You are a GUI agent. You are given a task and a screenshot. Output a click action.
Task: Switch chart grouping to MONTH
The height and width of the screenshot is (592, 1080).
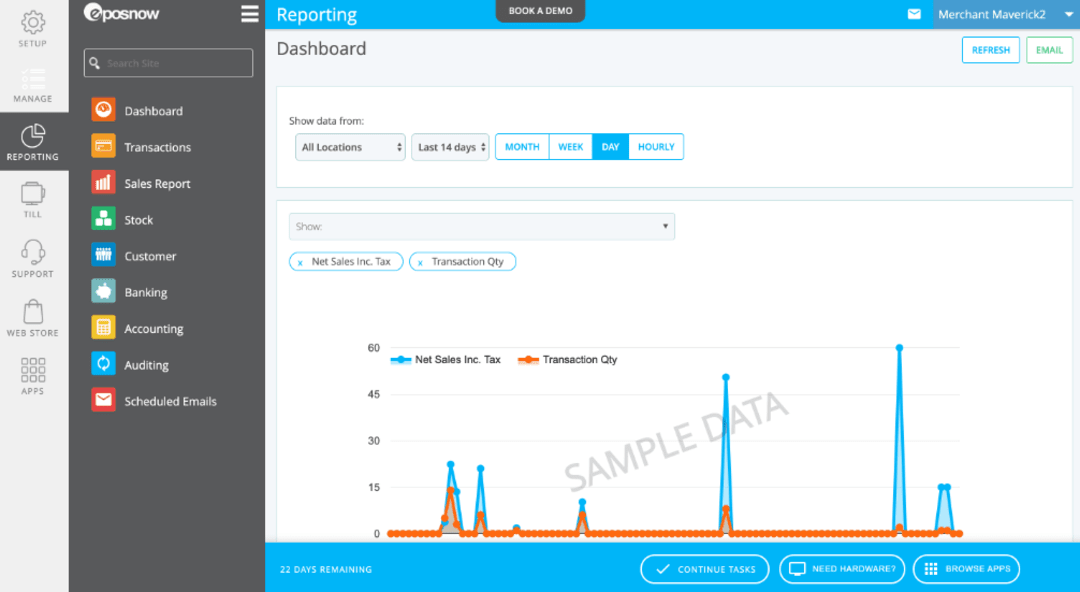pos(522,147)
